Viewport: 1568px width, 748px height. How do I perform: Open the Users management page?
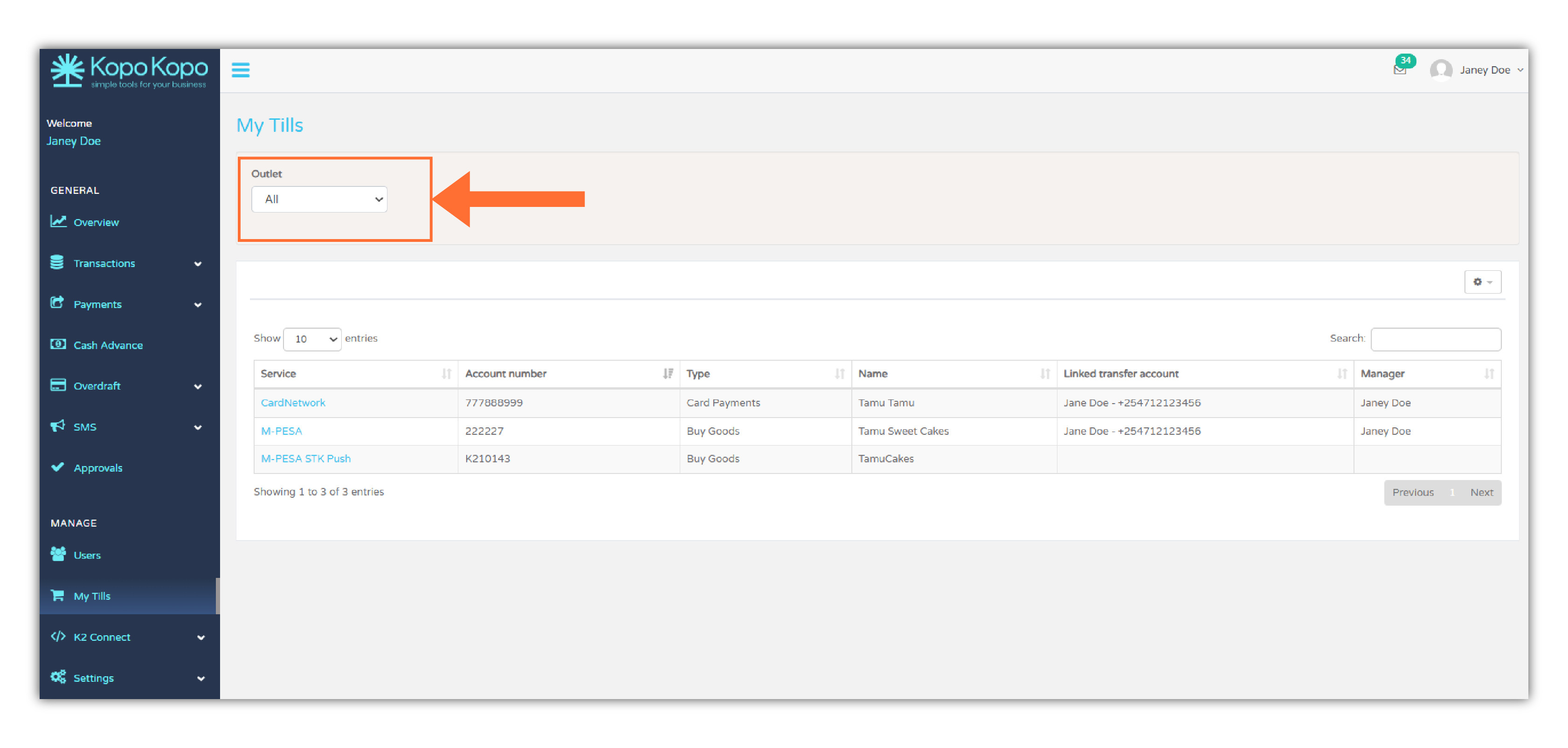coord(86,555)
